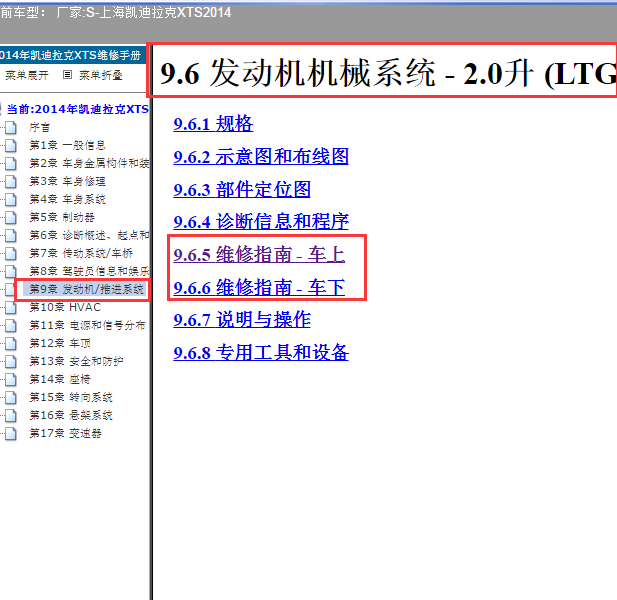Click the 菜单展开 menu expand button
Screen dimensions: 617x600
click(26, 75)
